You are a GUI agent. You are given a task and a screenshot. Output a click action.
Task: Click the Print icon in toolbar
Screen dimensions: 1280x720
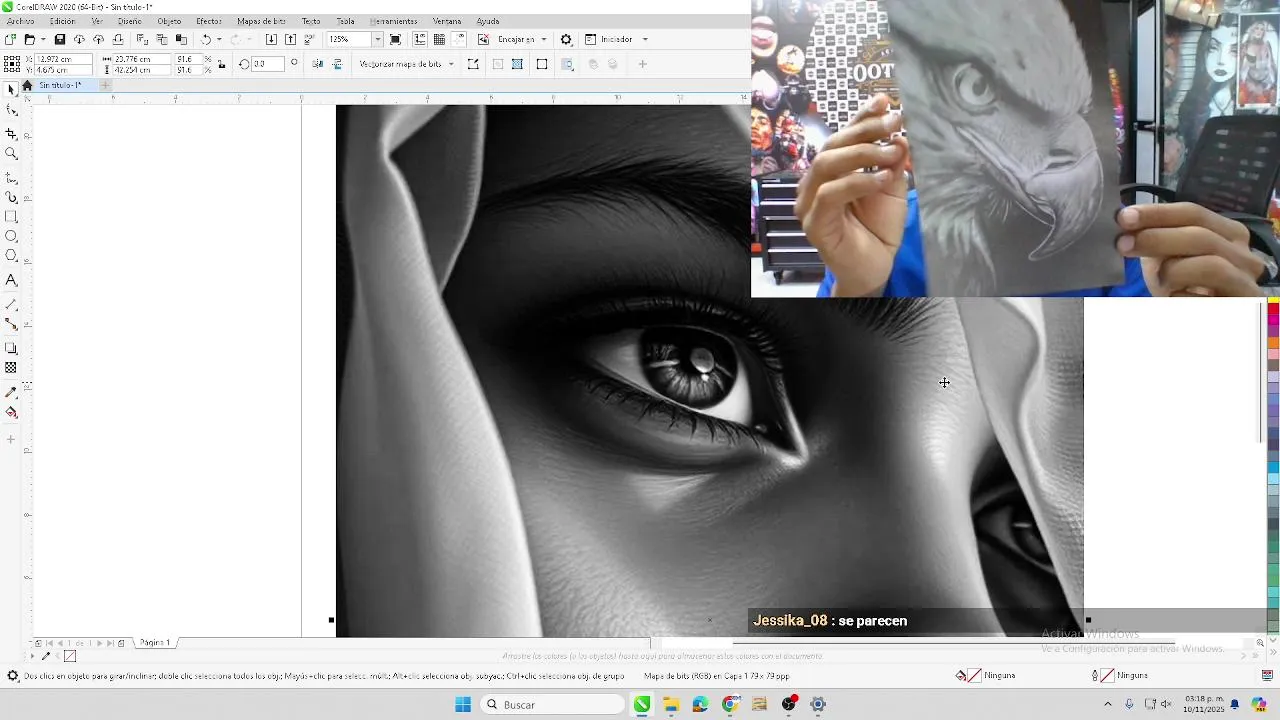[x=118, y=39]
